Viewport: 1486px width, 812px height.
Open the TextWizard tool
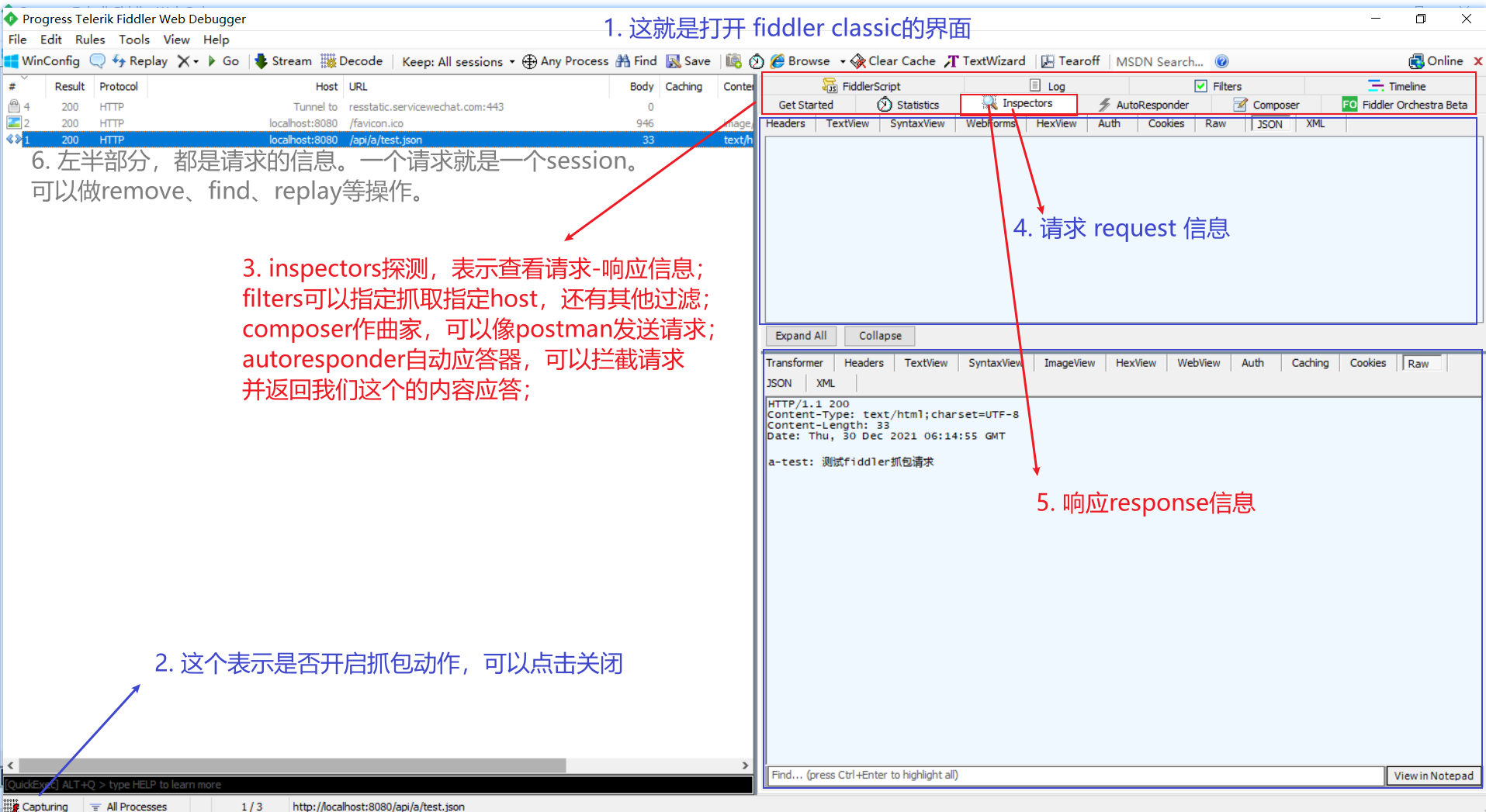985,61
